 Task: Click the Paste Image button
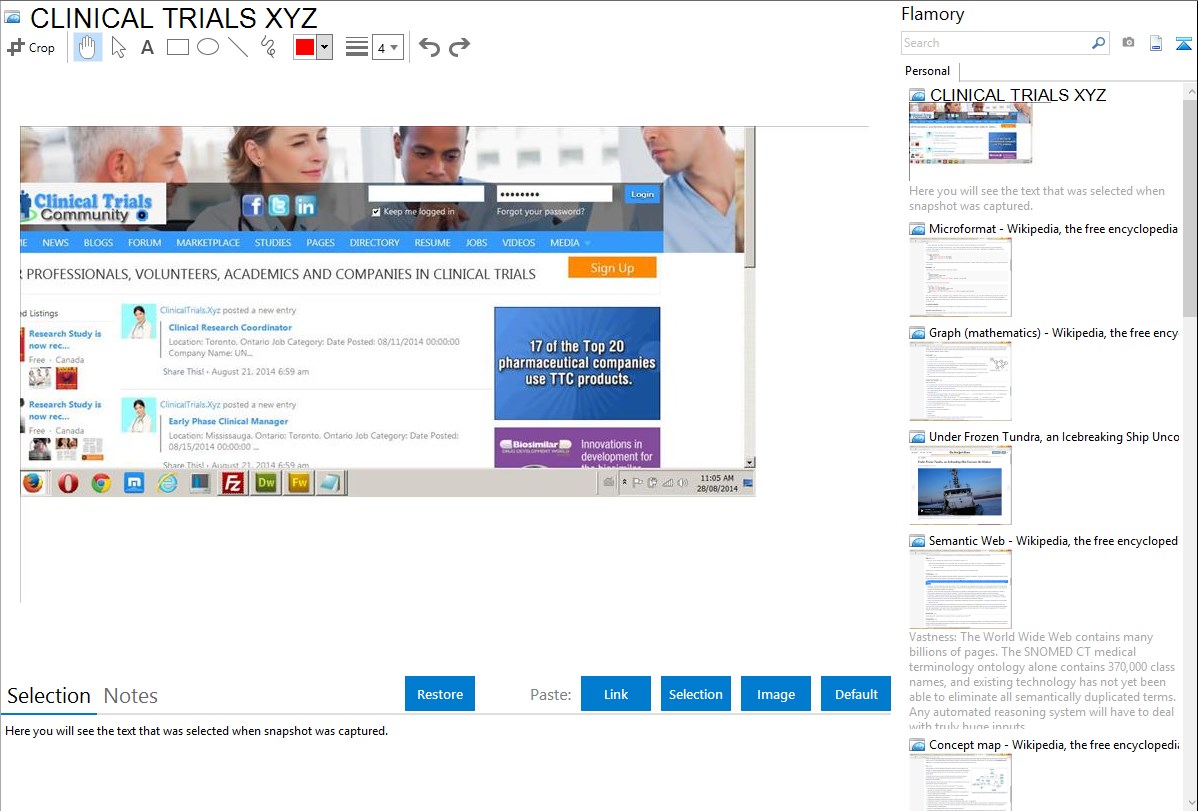pyautogui.click(x=775, y=694)
